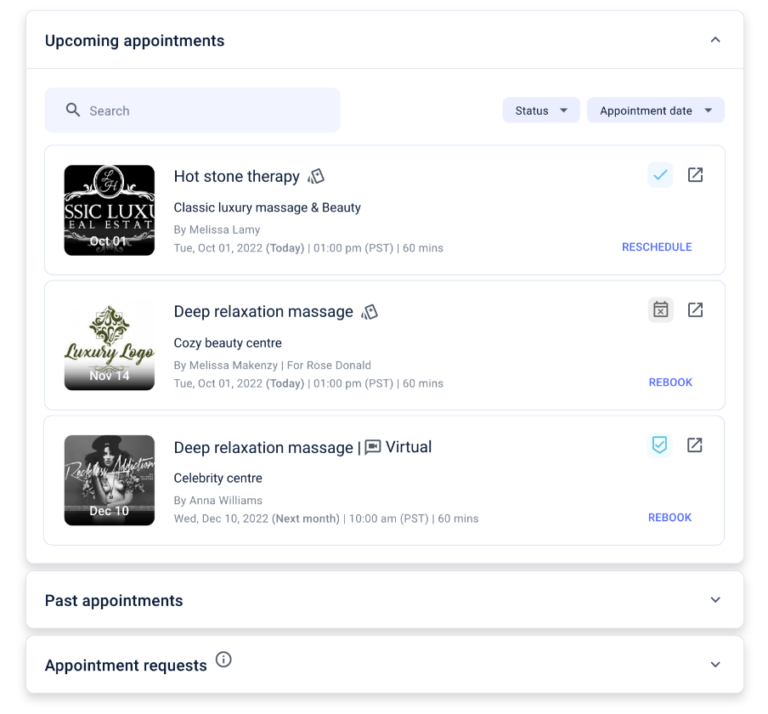
Task: Click By Anna Williams text
Action: tap(218, 500)
